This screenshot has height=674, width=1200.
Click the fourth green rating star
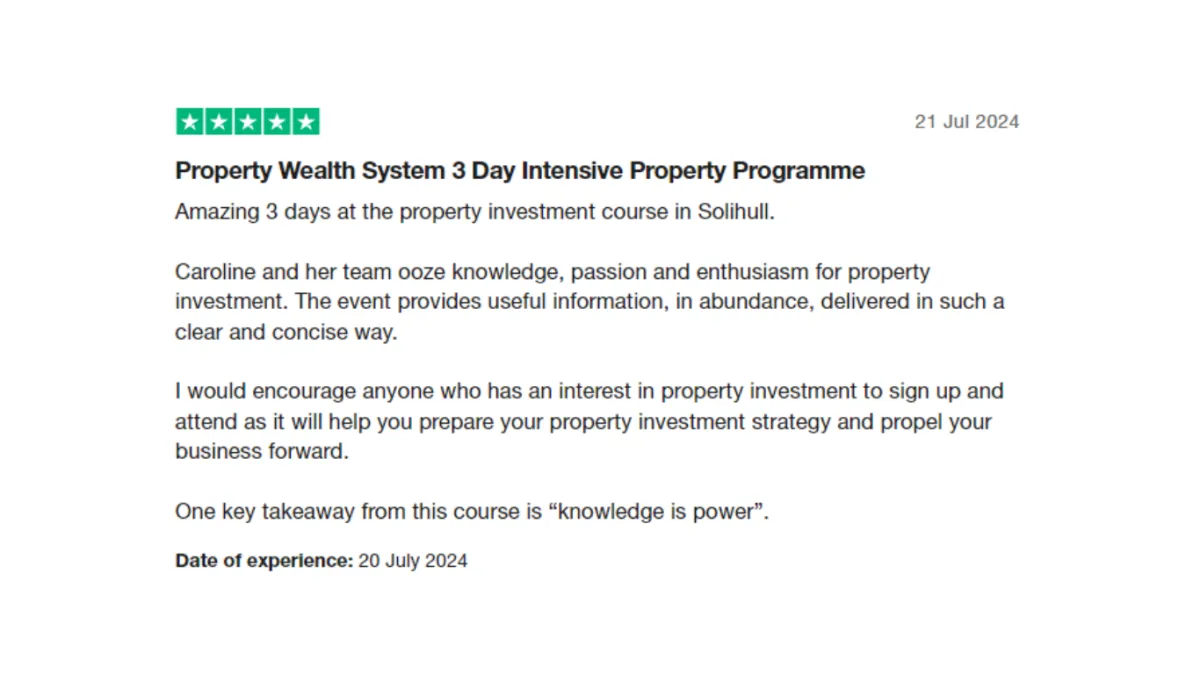tap(277, 122)
